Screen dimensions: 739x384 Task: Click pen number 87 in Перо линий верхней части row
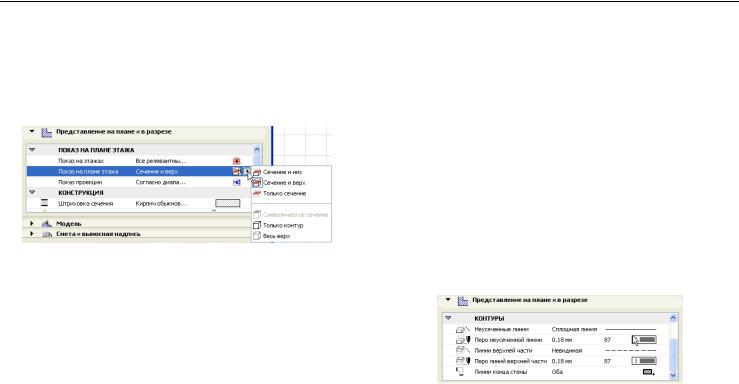(x=607, y=361)
